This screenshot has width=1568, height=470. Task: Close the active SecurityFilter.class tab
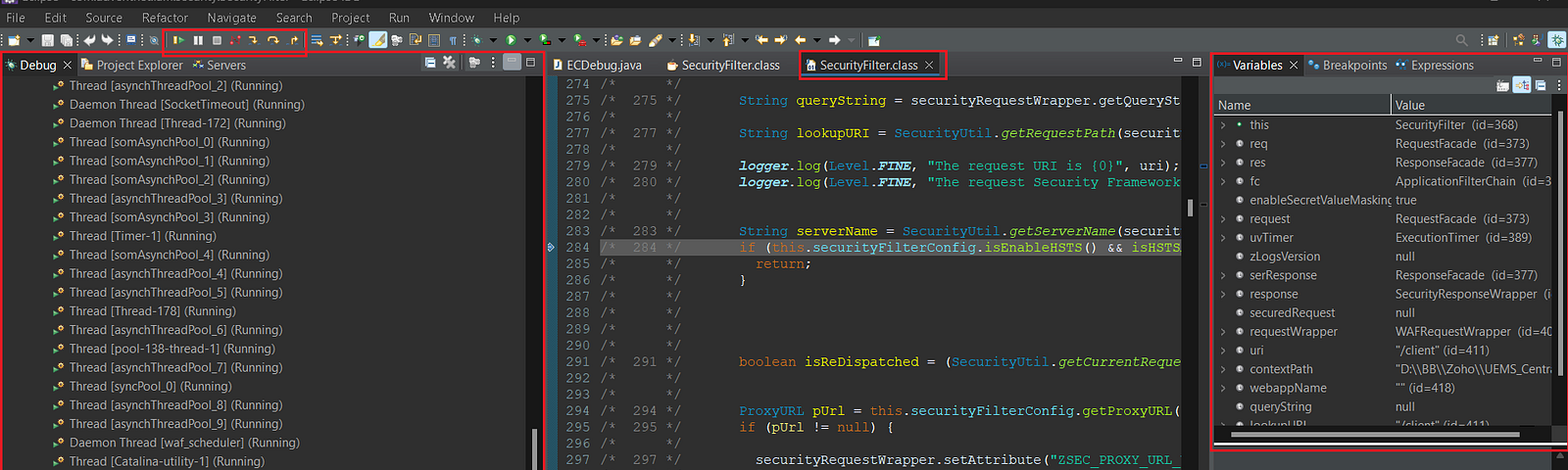(x=929, y=66)
